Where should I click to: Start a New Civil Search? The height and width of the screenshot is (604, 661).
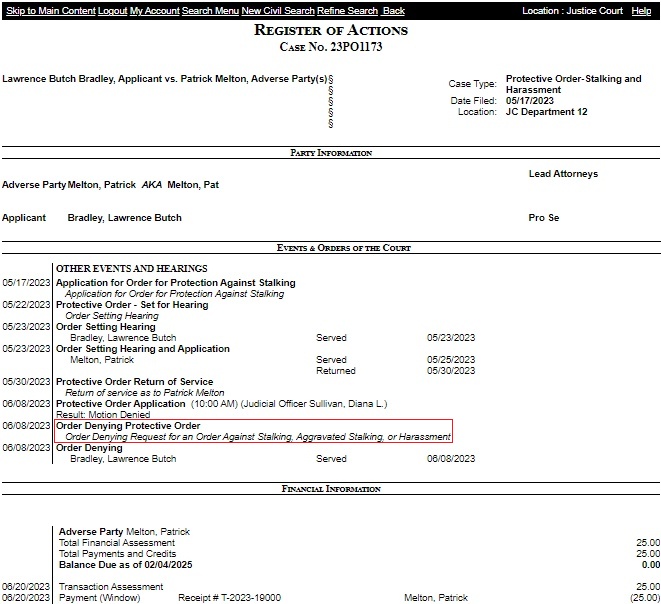(278, 11)
